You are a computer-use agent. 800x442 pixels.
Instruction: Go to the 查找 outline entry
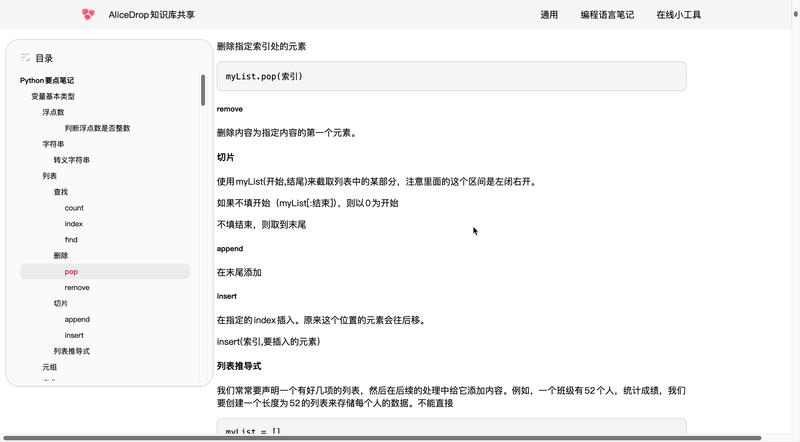pyautogui.click(x=61, y=192)
